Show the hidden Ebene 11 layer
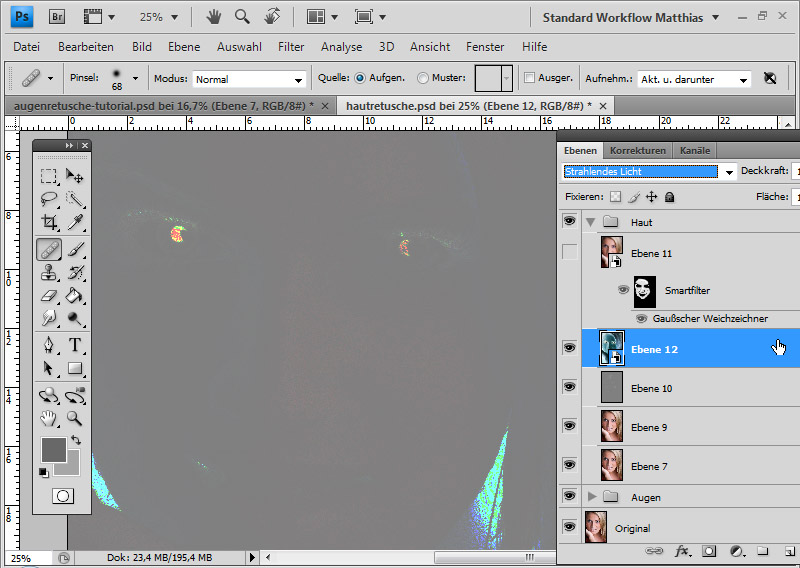This screenshot has width=800, height=568. (570, 253)
